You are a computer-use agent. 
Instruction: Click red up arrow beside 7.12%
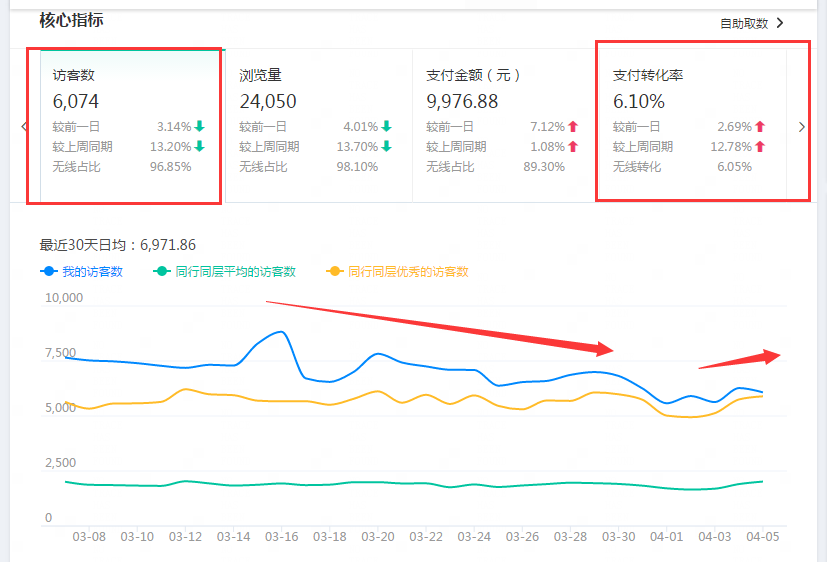coord(573,126)
